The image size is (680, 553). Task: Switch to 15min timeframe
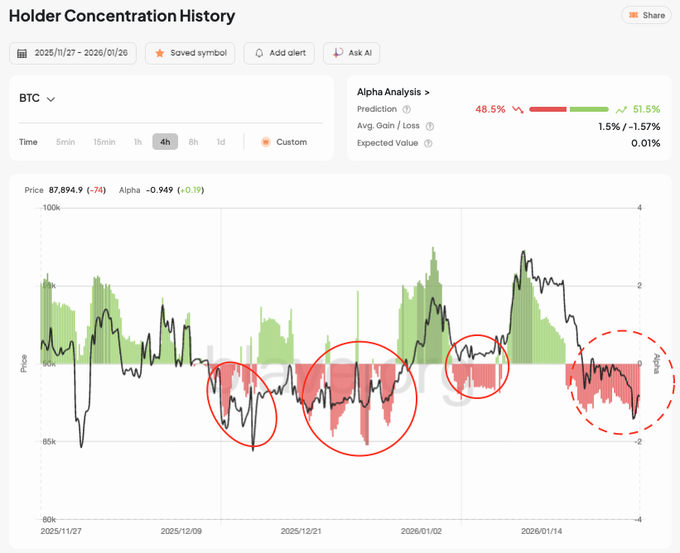pos(104,142)
